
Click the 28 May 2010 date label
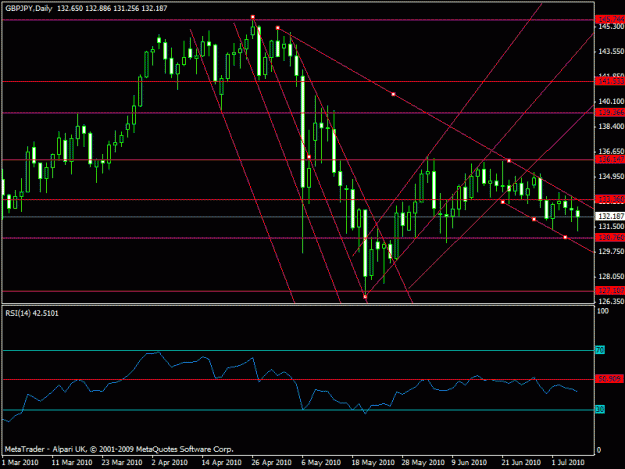tap(423, 463)
